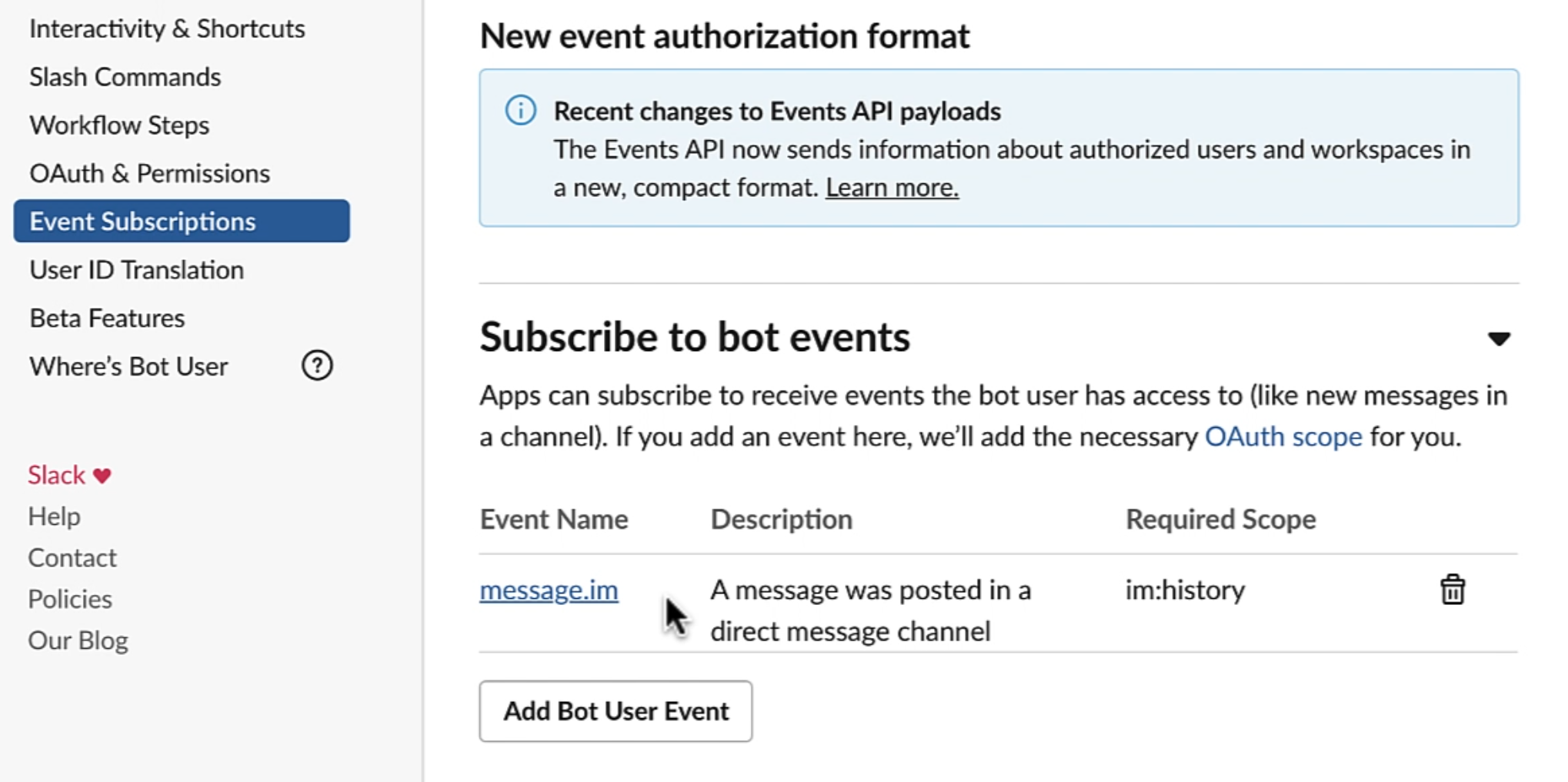Open help for Where's Bot User

coord(317,366)
